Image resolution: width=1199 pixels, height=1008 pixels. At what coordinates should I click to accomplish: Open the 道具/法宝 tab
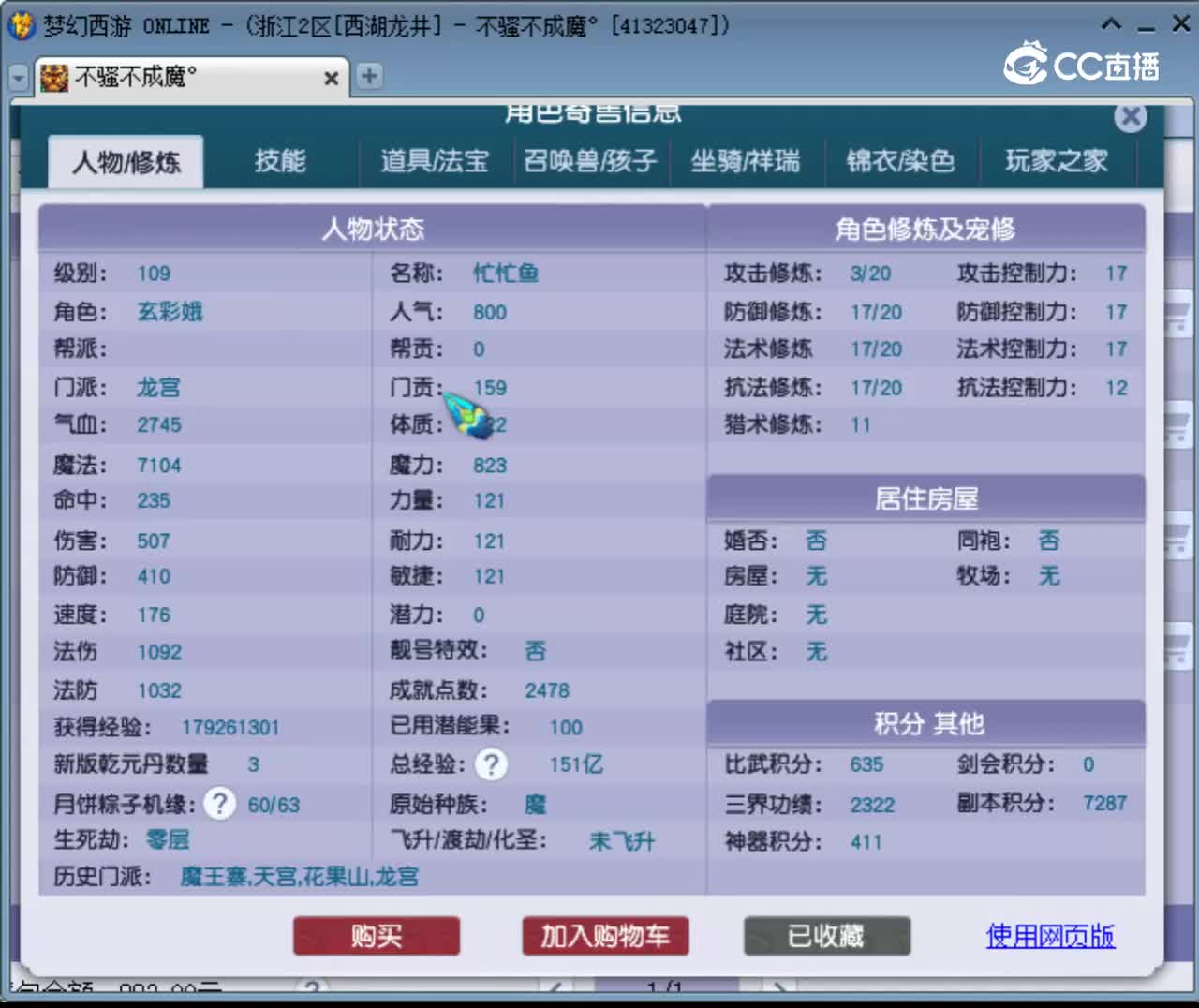[x=435, y=161]
